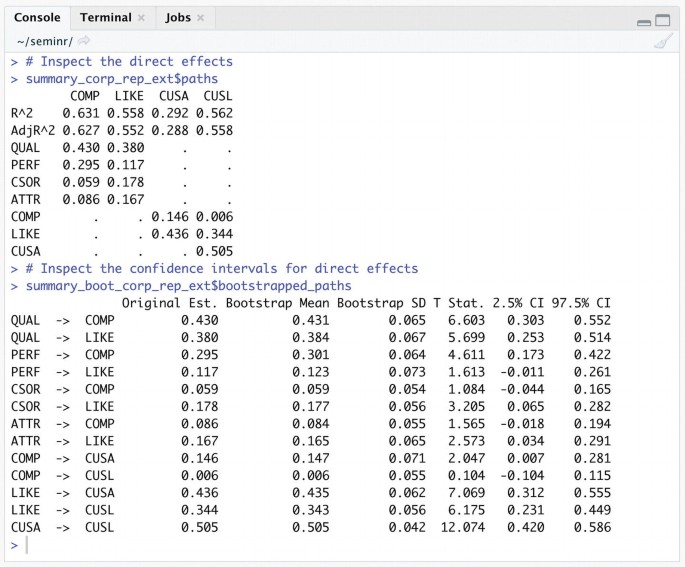Image resolution: width=685 pixels, height=567 pixels.
Task: Click the 'Bootstrap Mean' column header
Action: [277, 303]
